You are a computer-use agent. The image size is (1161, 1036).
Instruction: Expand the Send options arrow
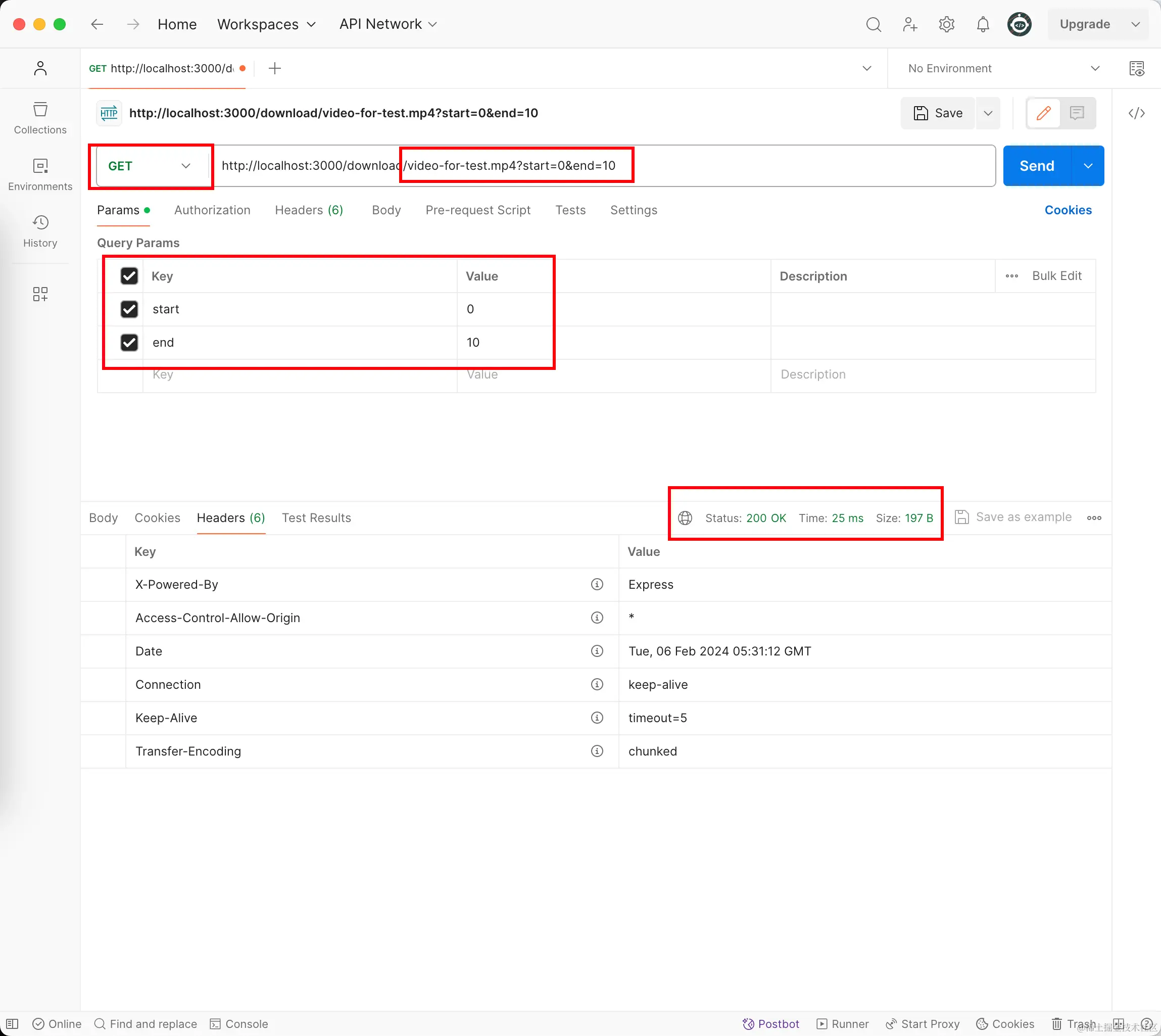[x=1088, y=166]
